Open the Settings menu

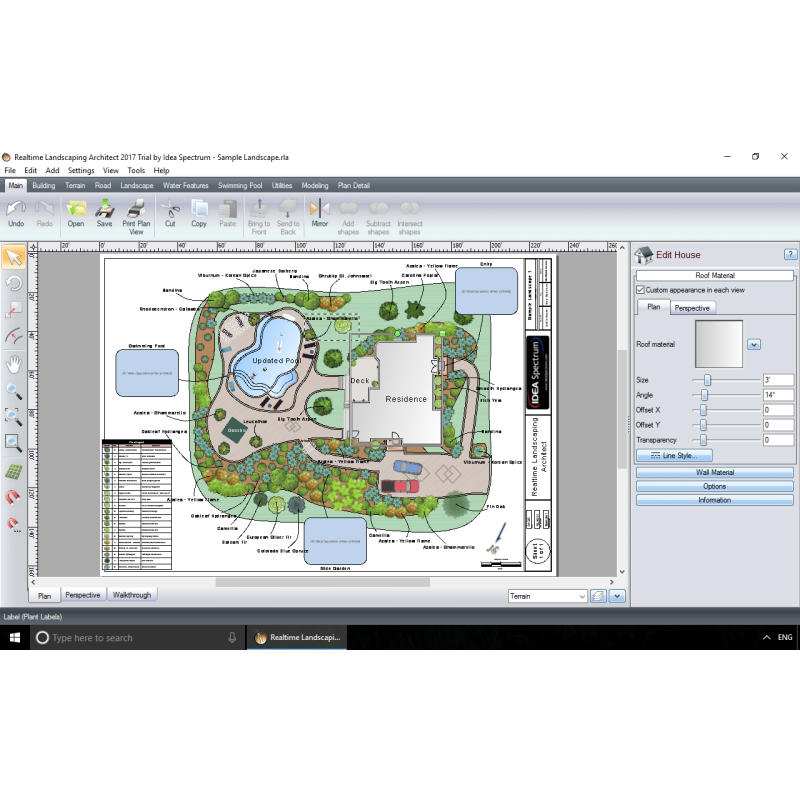coord(81,171)
